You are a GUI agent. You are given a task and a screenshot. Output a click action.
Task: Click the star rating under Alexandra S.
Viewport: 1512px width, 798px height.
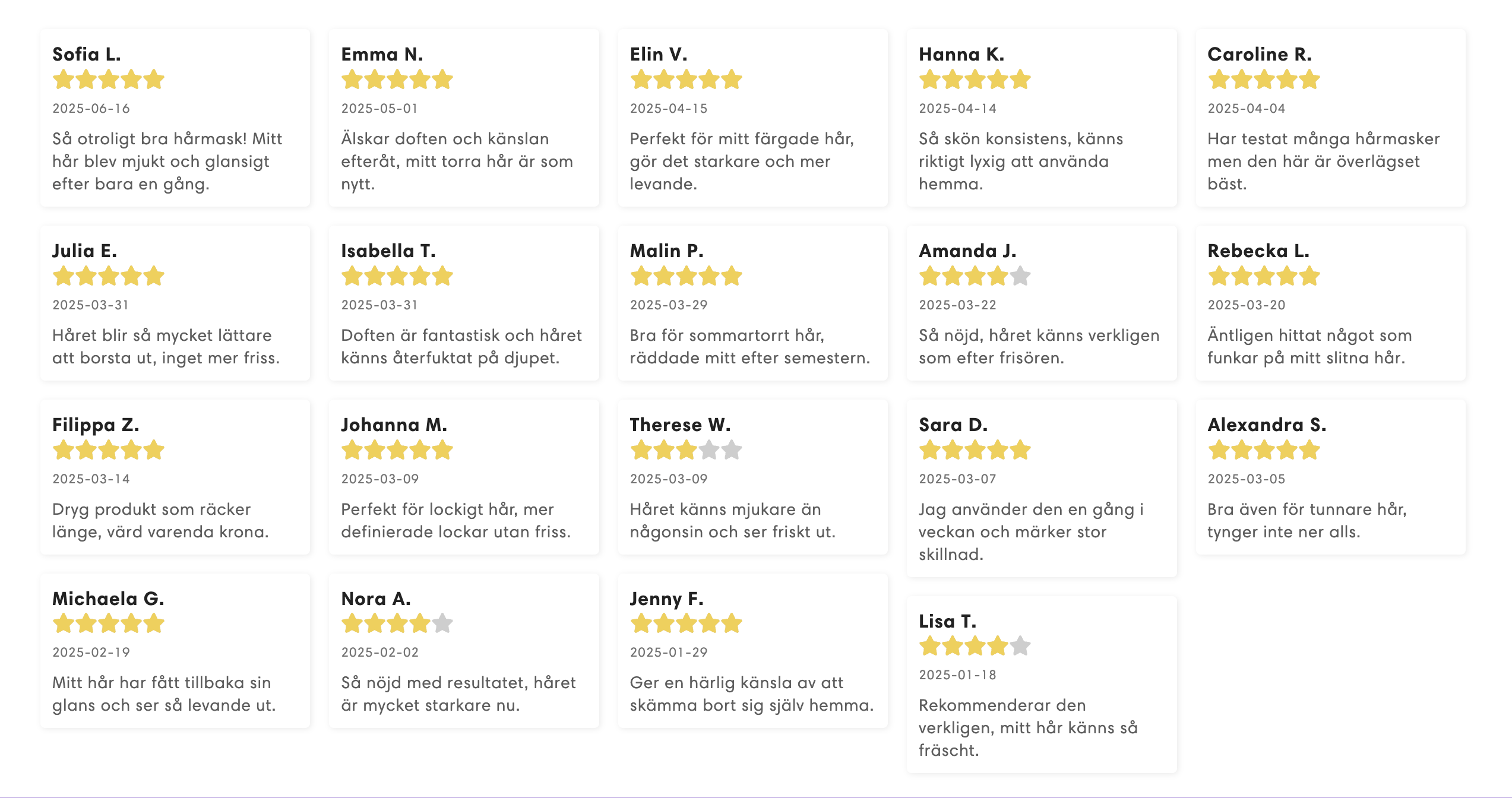(x=1264, y=450)
